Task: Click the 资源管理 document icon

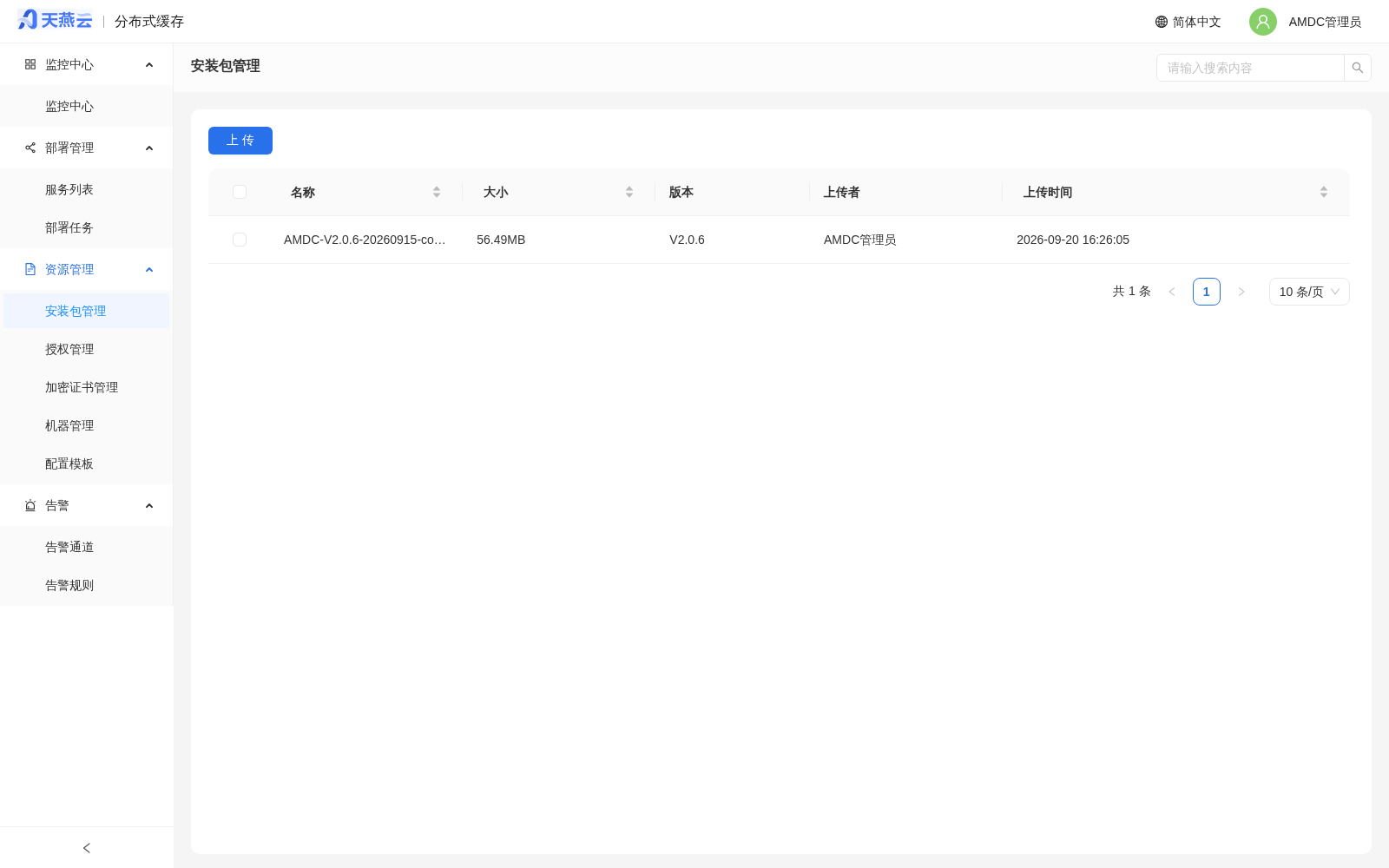Action: pos(30,269)
